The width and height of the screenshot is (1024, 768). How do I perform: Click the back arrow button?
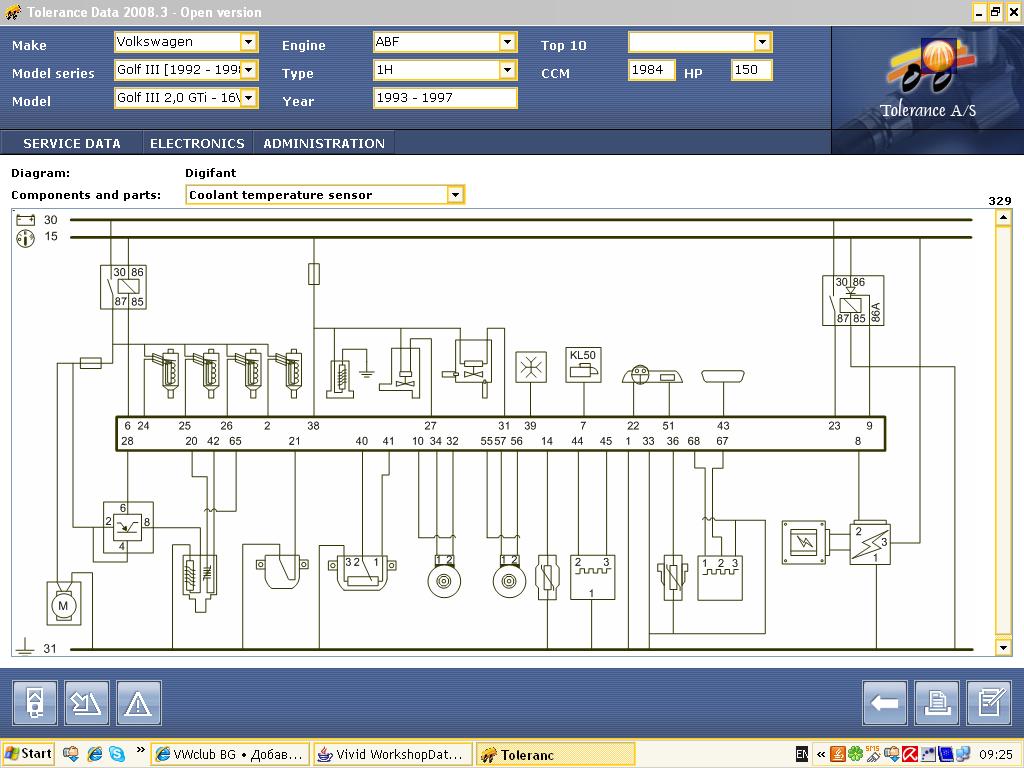[x=885, y=704]
